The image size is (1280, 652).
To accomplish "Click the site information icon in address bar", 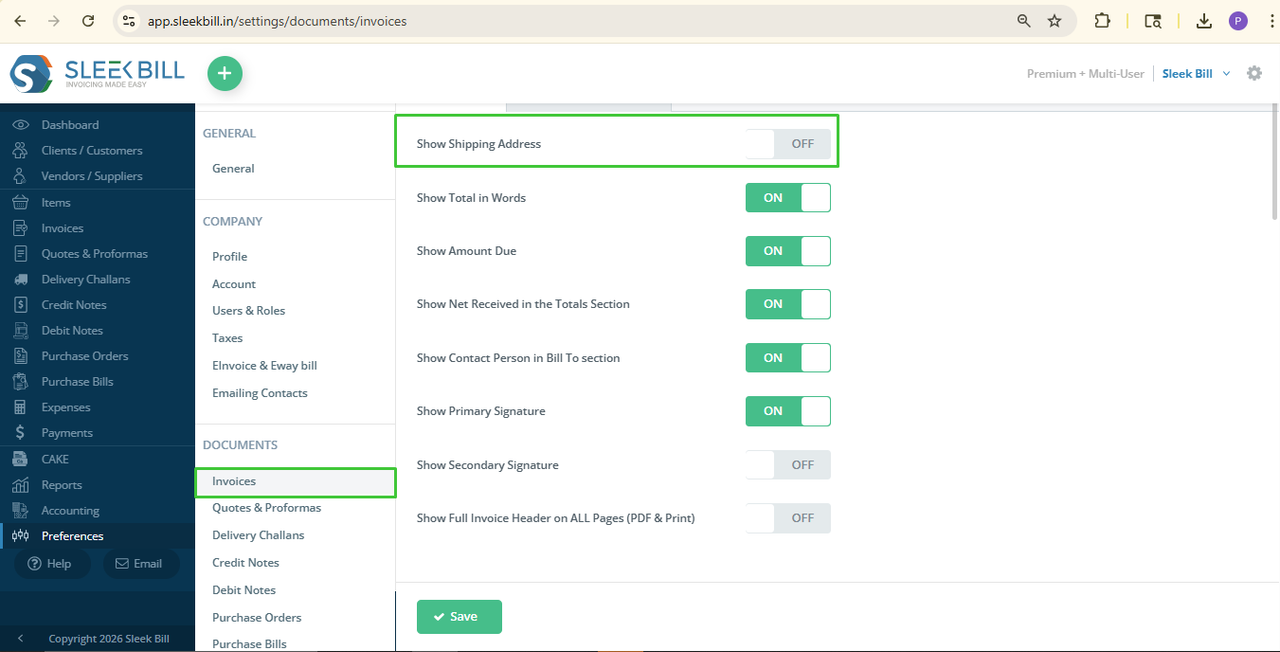I will pos(127,20).
